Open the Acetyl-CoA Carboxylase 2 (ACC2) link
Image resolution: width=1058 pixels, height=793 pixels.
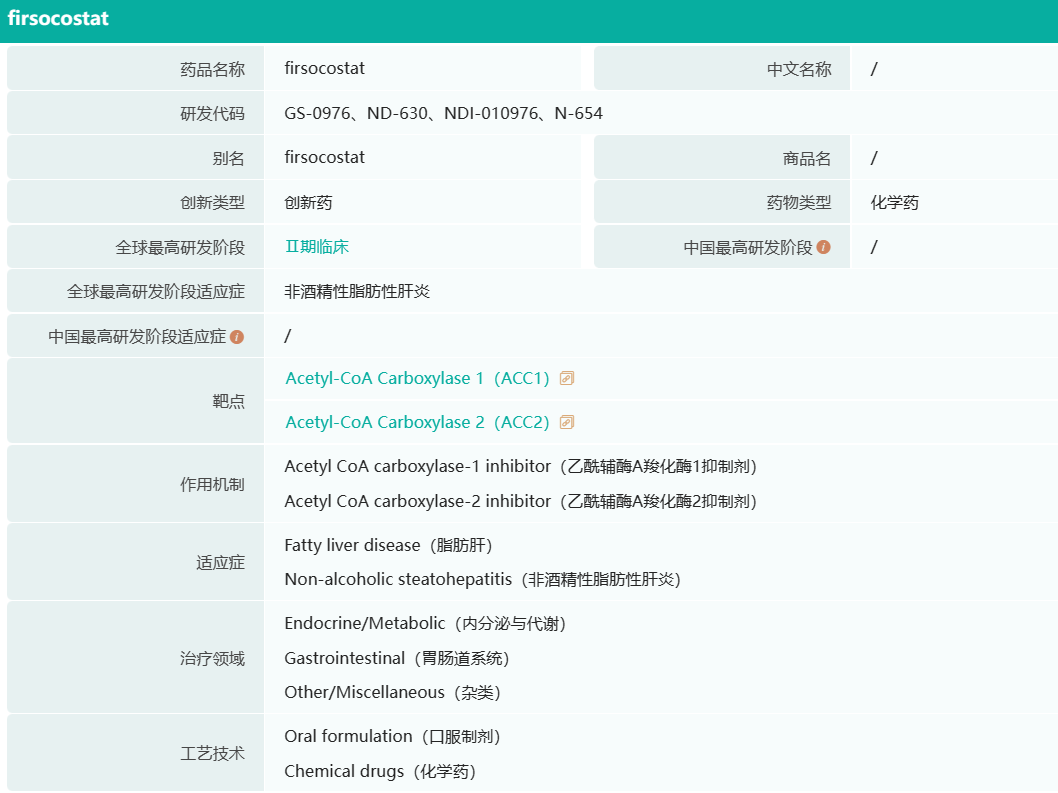(x=417, y=422)
